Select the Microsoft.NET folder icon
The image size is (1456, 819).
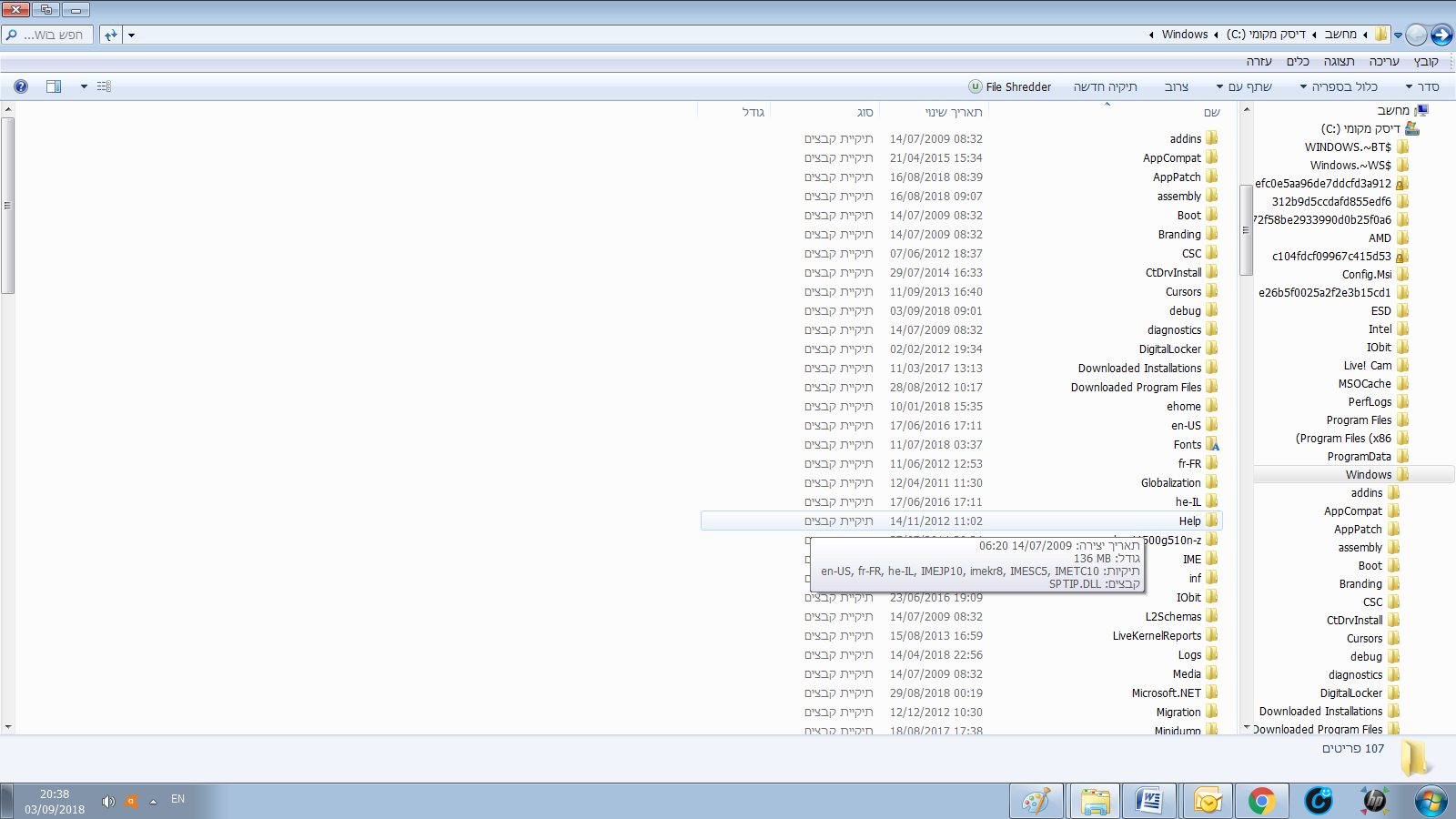[x=1212, y=693]
